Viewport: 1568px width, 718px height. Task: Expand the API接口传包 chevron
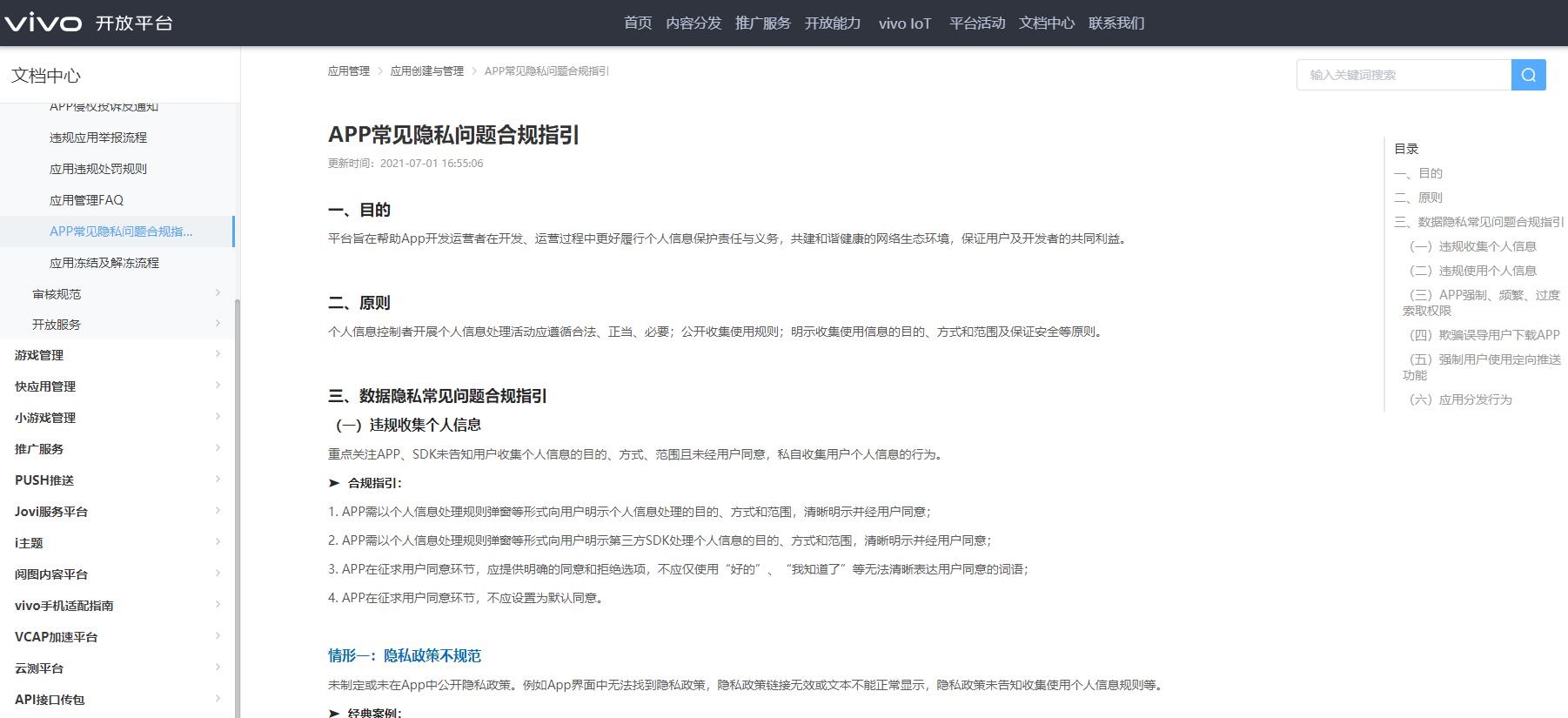pyautogui.click(x=218, y=699)
